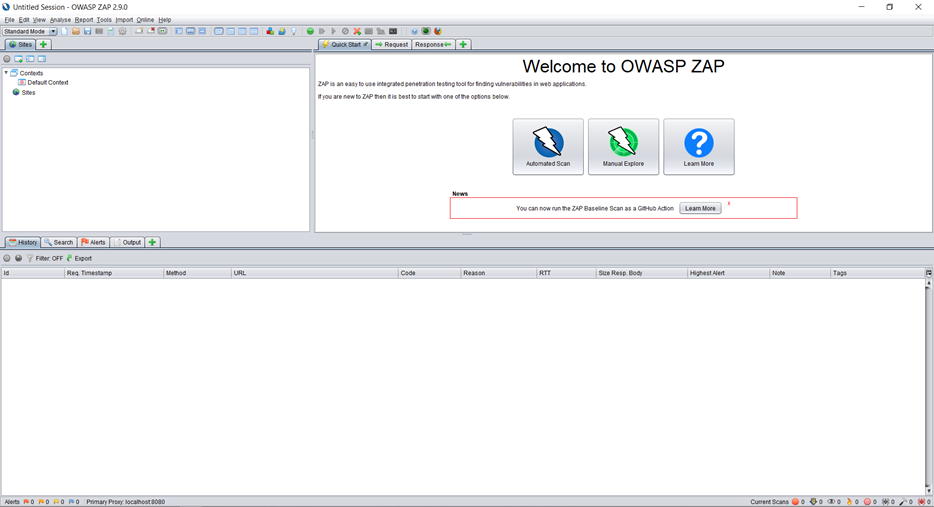Open the Tools menu
The height and width of the screenshot is (507, 934).
pos(104,20)
